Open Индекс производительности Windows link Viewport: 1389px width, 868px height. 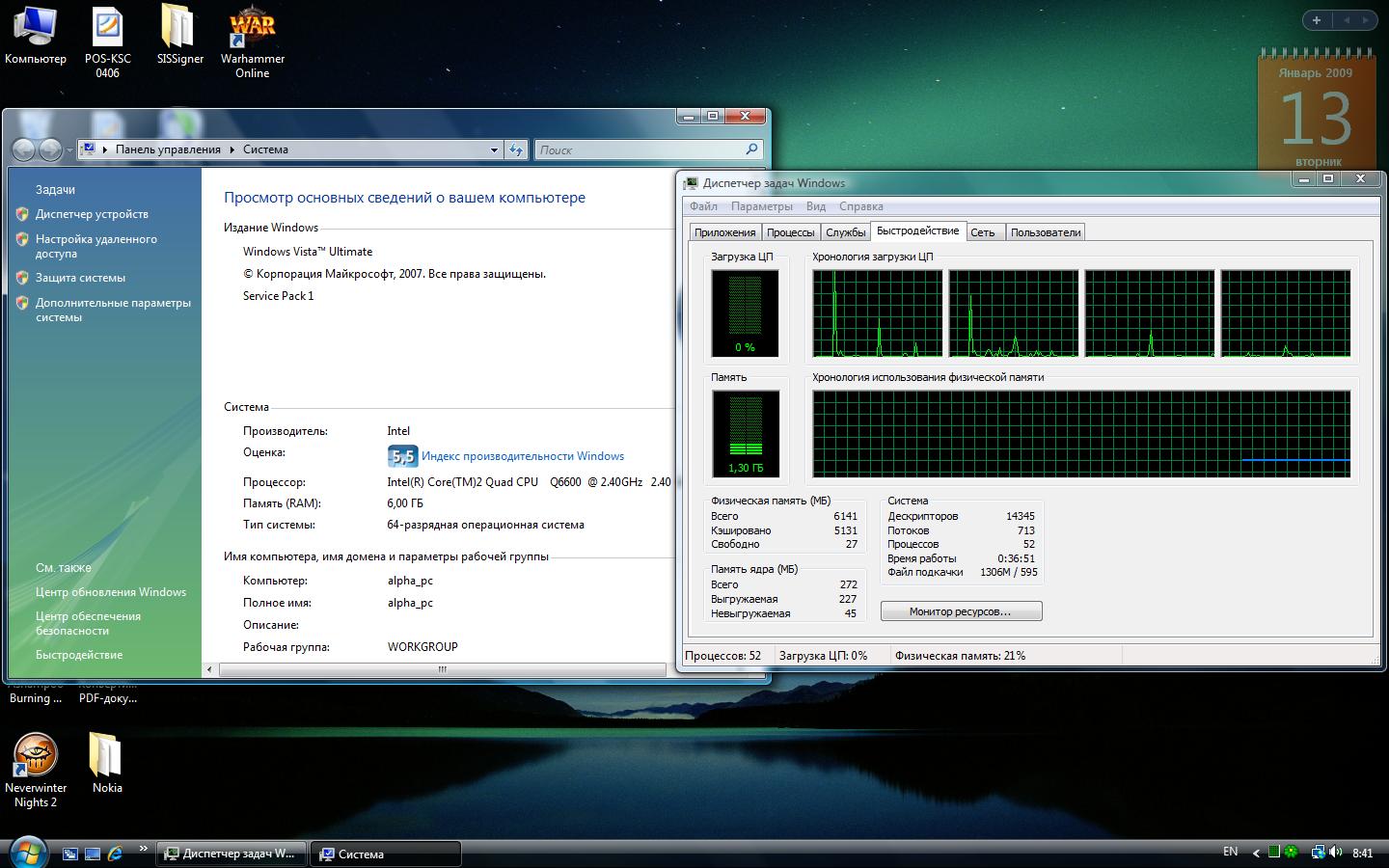click(522, 456)
